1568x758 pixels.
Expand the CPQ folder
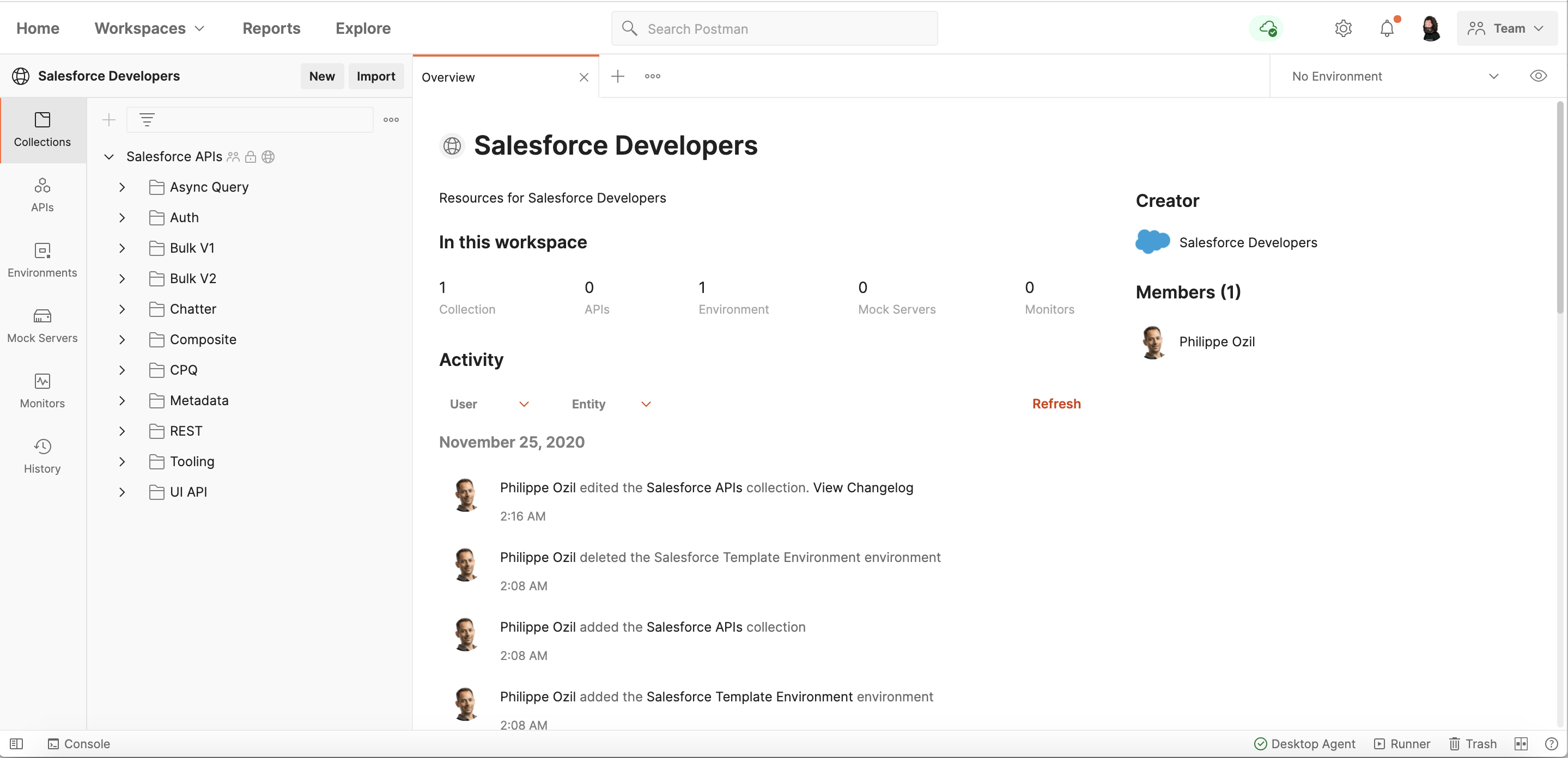121,370
